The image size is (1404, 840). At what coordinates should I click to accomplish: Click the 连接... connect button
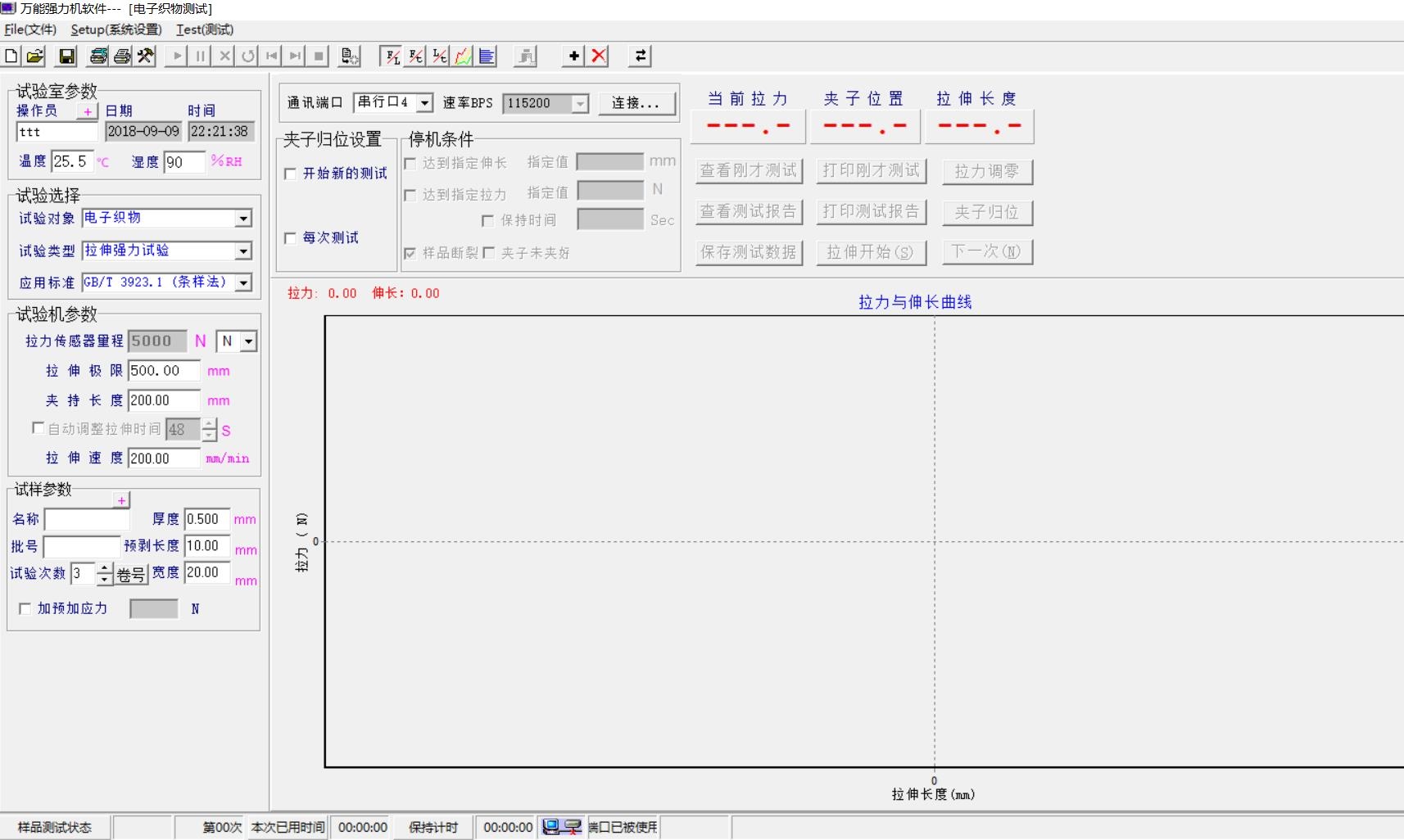(x=636, y=103)
